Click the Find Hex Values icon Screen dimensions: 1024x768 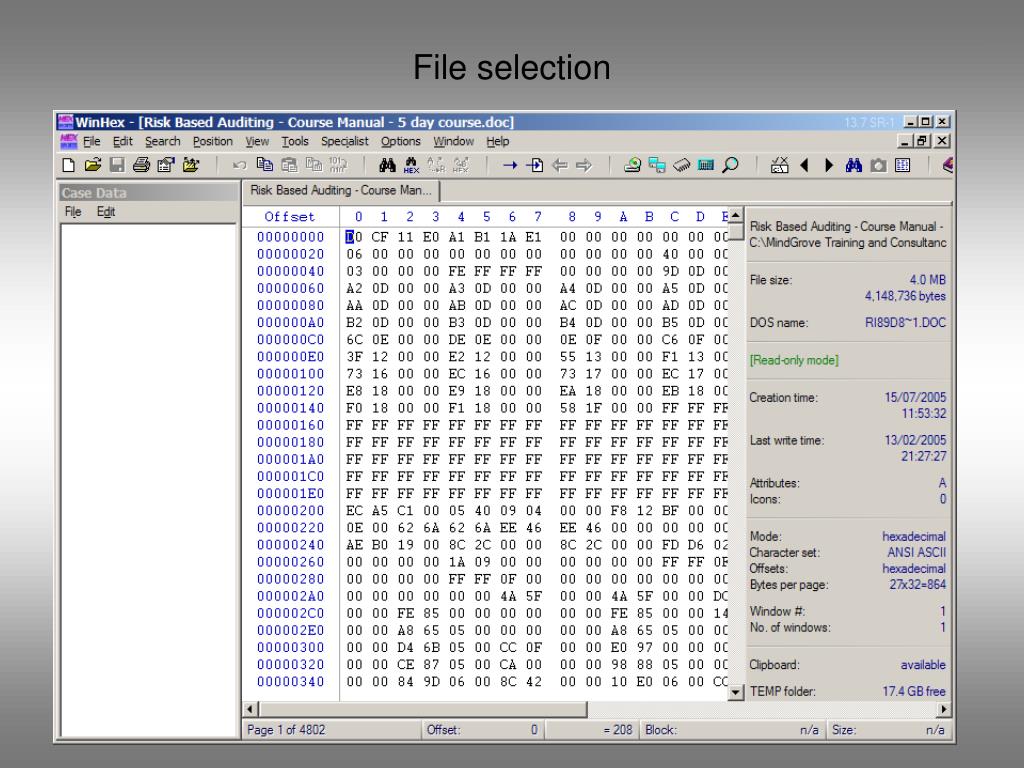411,165
